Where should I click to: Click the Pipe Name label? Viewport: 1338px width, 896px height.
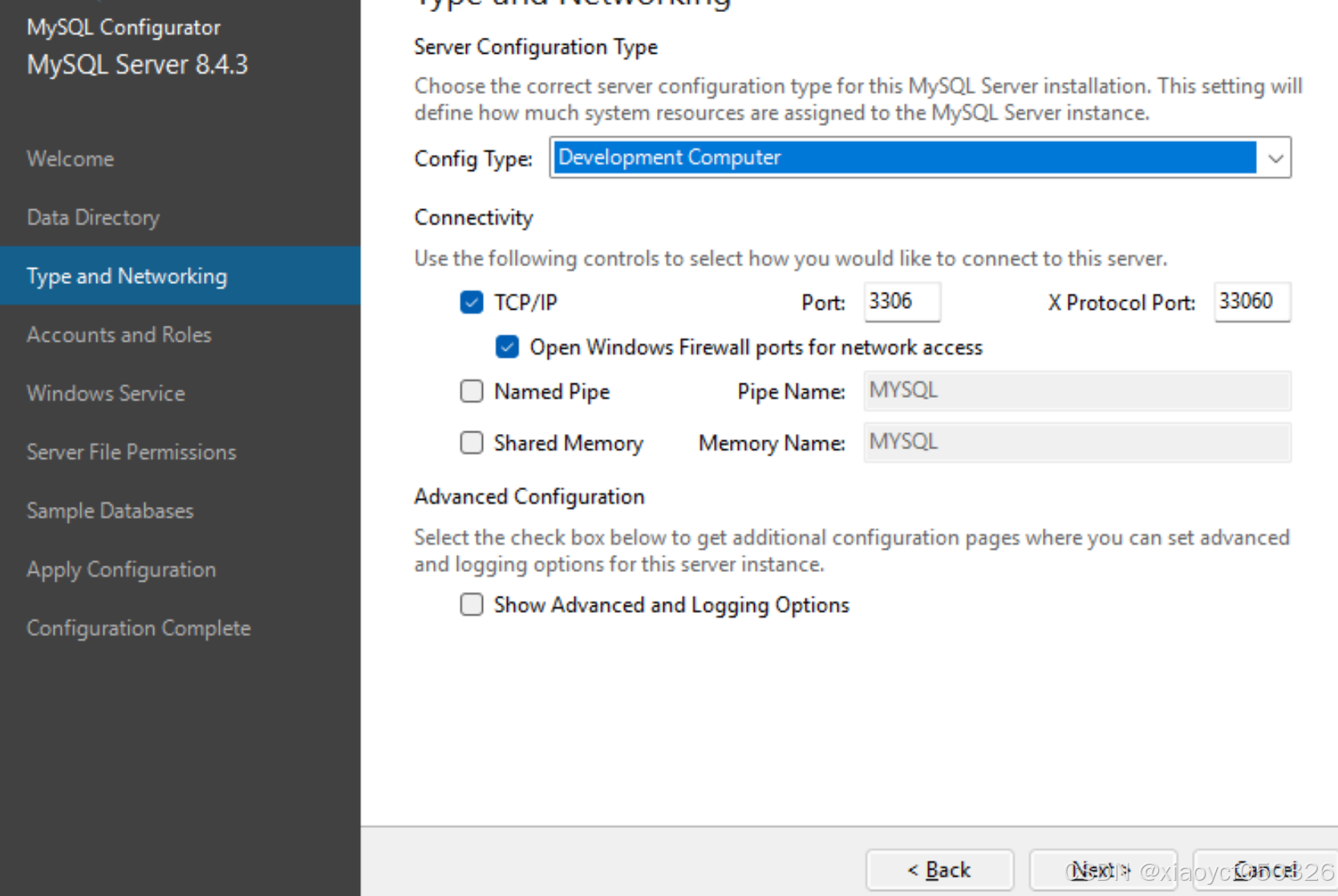click(x=791, y=391)
